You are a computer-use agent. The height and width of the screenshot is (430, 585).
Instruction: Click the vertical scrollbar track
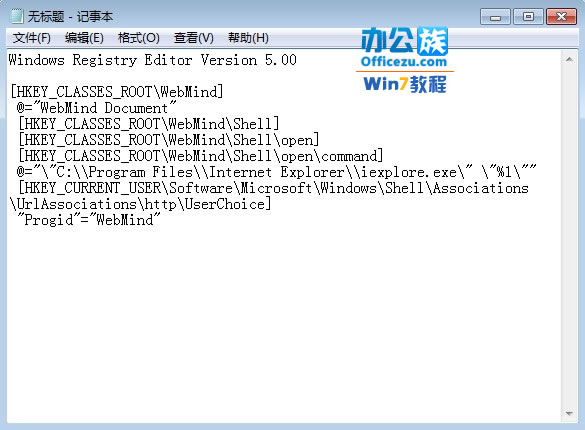point(569,236)
